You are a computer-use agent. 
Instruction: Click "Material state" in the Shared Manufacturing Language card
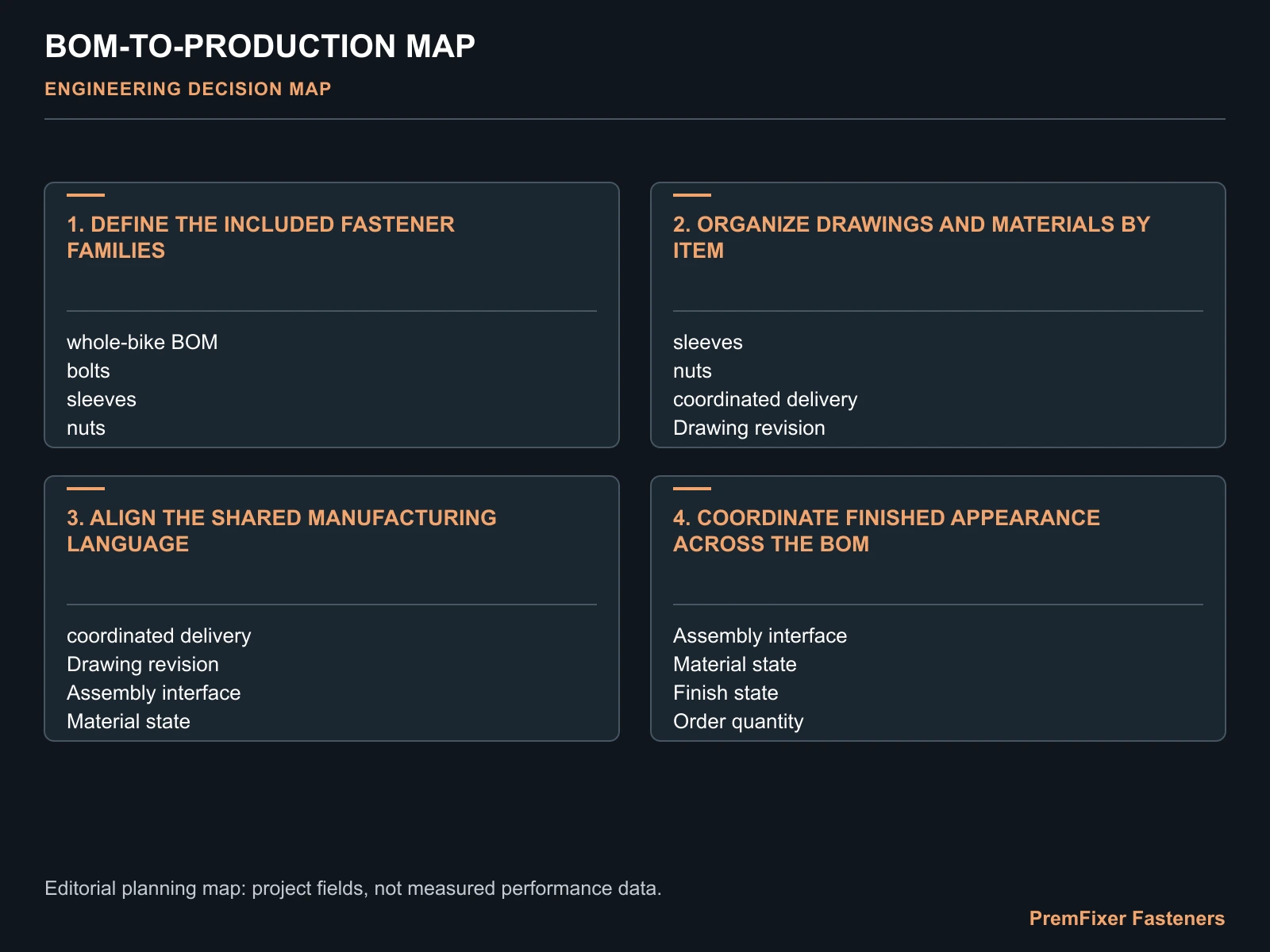point(129,721)
